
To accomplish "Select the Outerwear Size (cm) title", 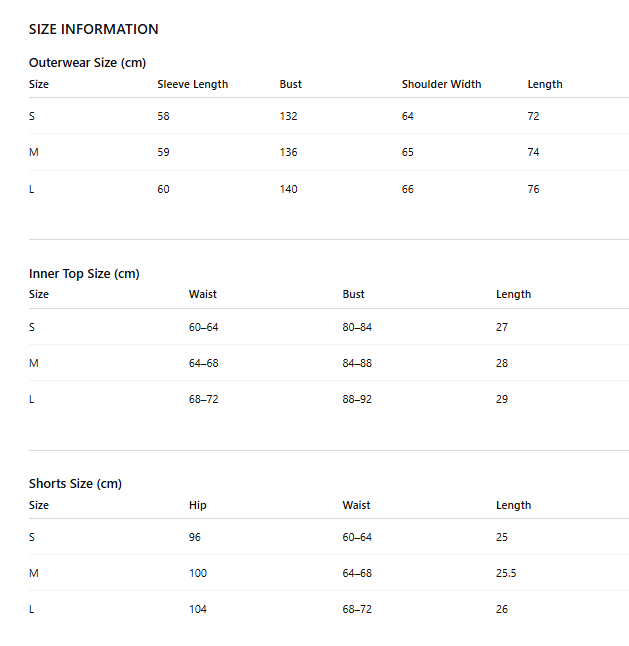I will [87, 63].
